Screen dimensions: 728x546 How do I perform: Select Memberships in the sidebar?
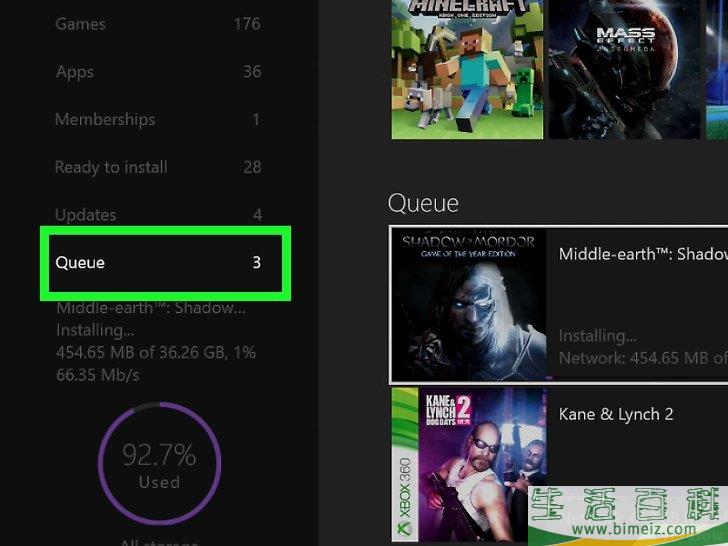point(158,119)
